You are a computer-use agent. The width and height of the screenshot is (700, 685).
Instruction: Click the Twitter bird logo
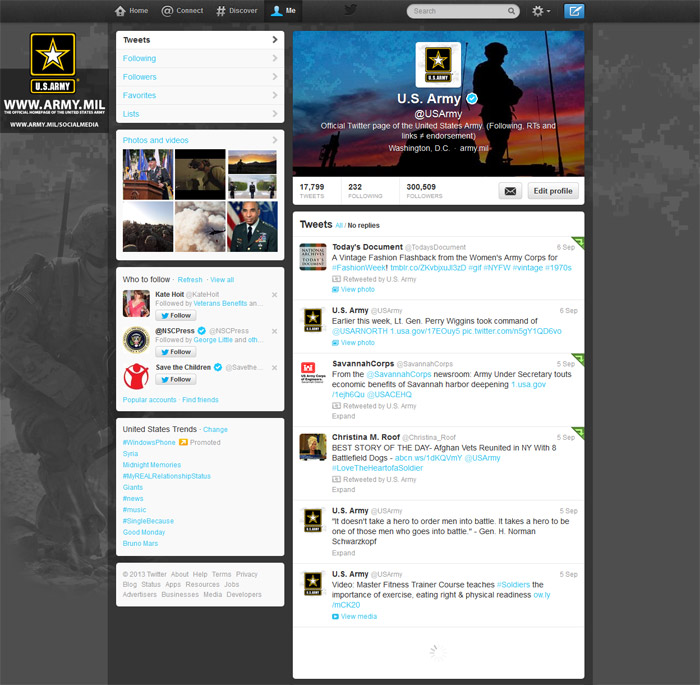pos(351,10)
